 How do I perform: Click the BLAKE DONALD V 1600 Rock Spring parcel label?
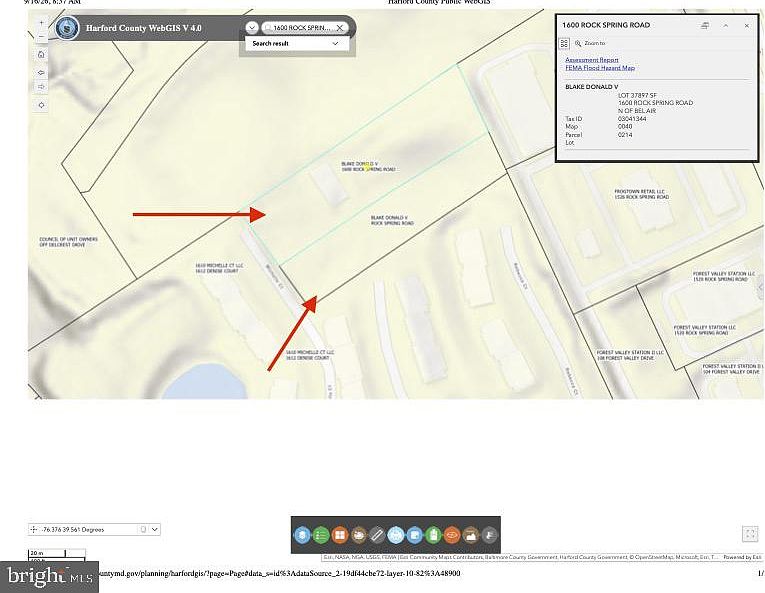[368, 166]
